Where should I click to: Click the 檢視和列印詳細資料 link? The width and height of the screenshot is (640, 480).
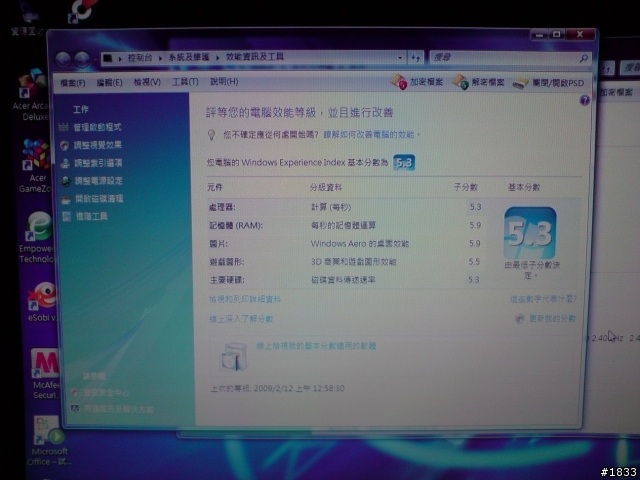click(x=245, y=299)
